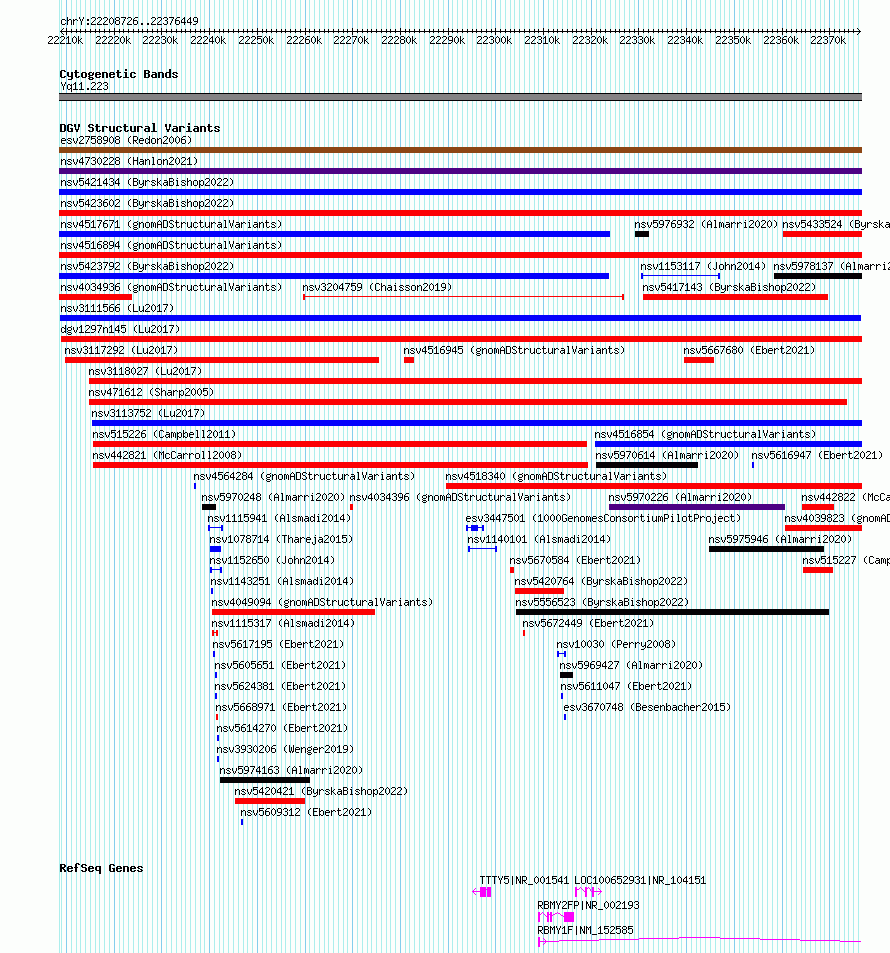Viewport: 890px width, 953px height.
Task: Click nsv3118027 (Lu2017) label
Action: (145, 371)
